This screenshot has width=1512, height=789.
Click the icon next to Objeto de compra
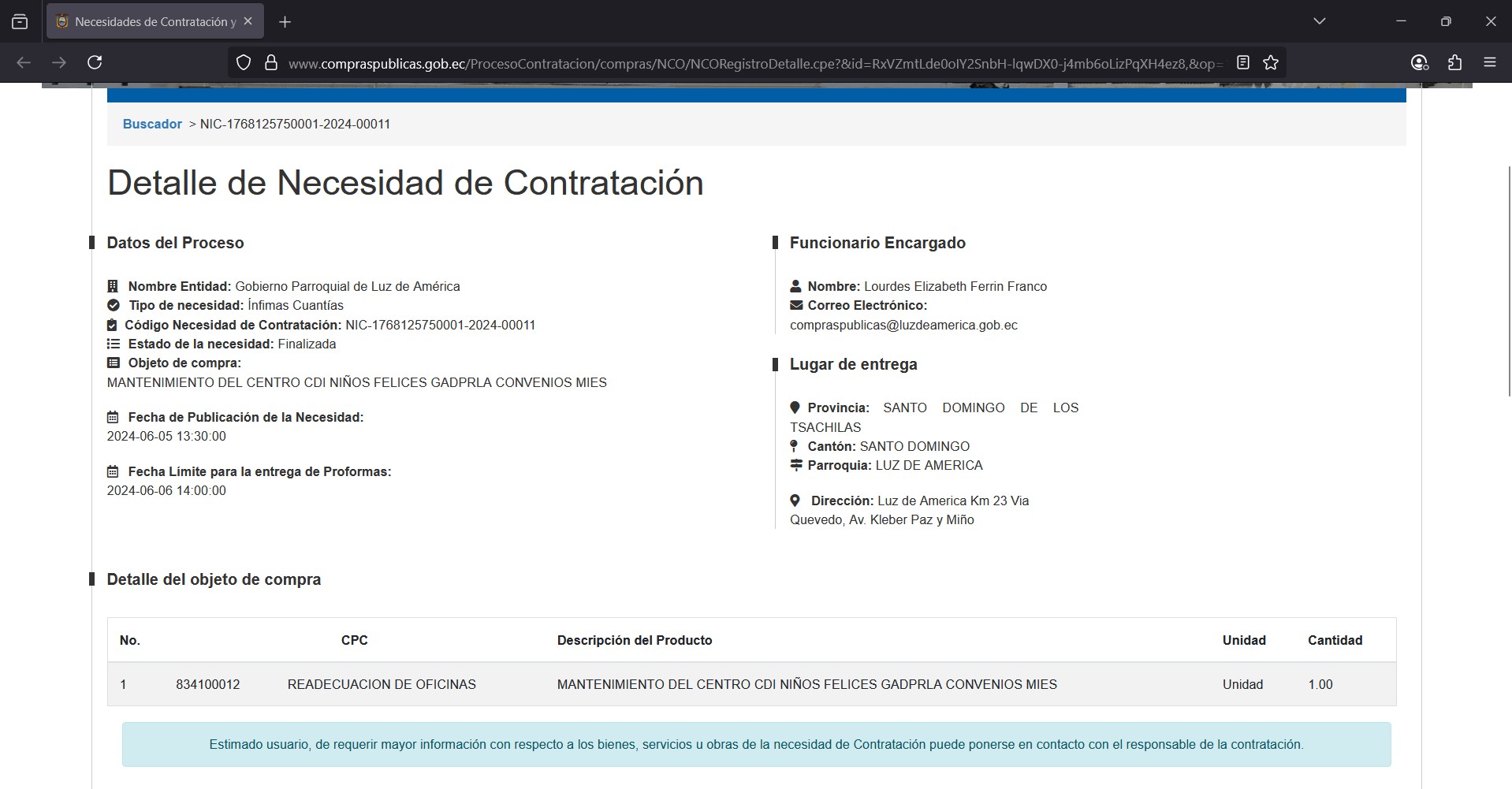click(x=114, y=363)
